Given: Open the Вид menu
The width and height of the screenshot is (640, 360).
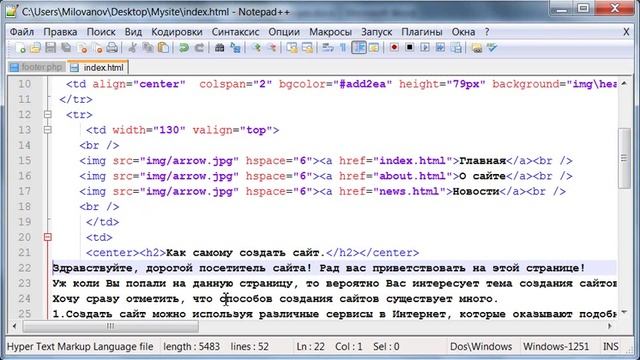Looking at the screenshot, I should (133, 32).
